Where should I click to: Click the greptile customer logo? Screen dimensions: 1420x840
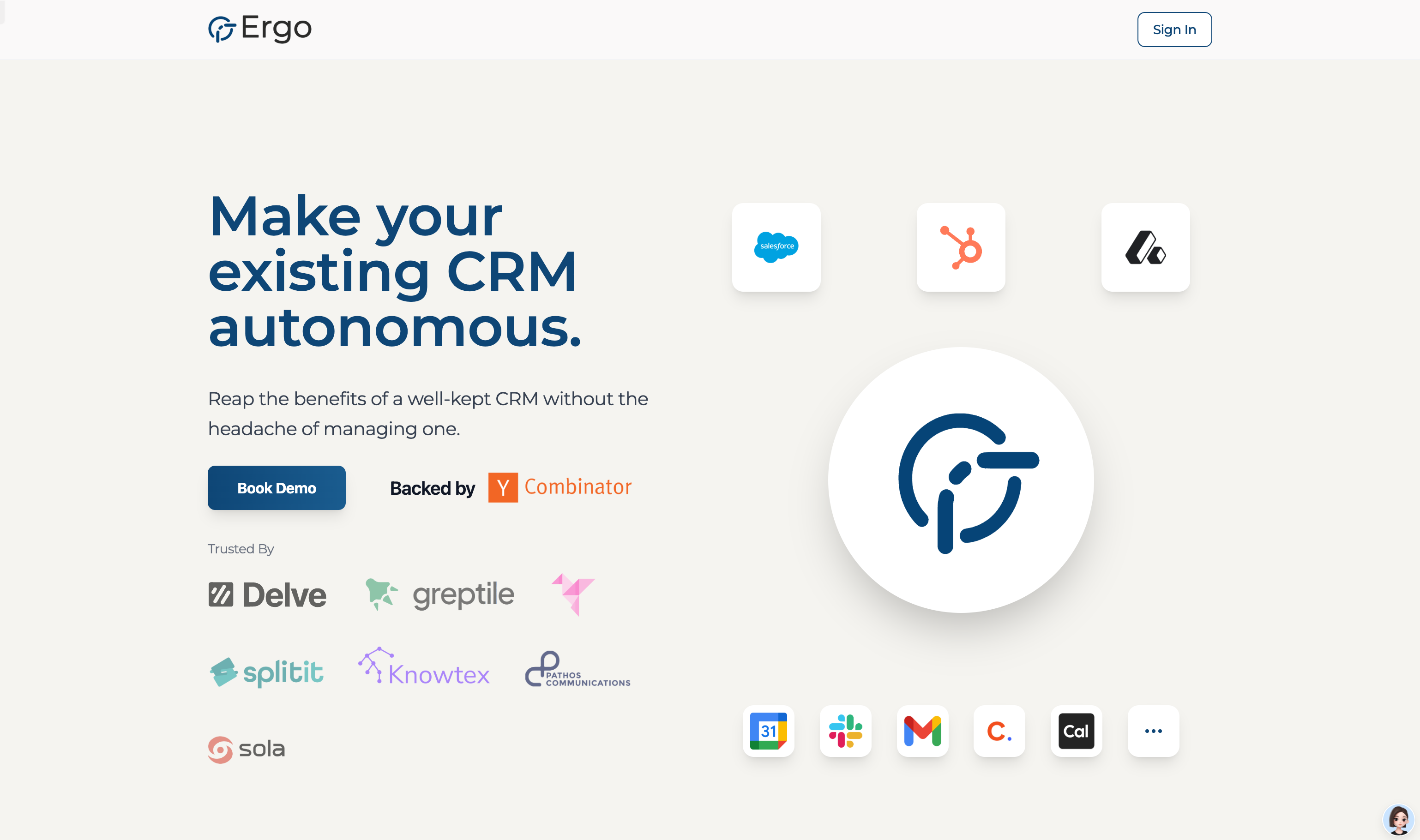click(440, 595)
